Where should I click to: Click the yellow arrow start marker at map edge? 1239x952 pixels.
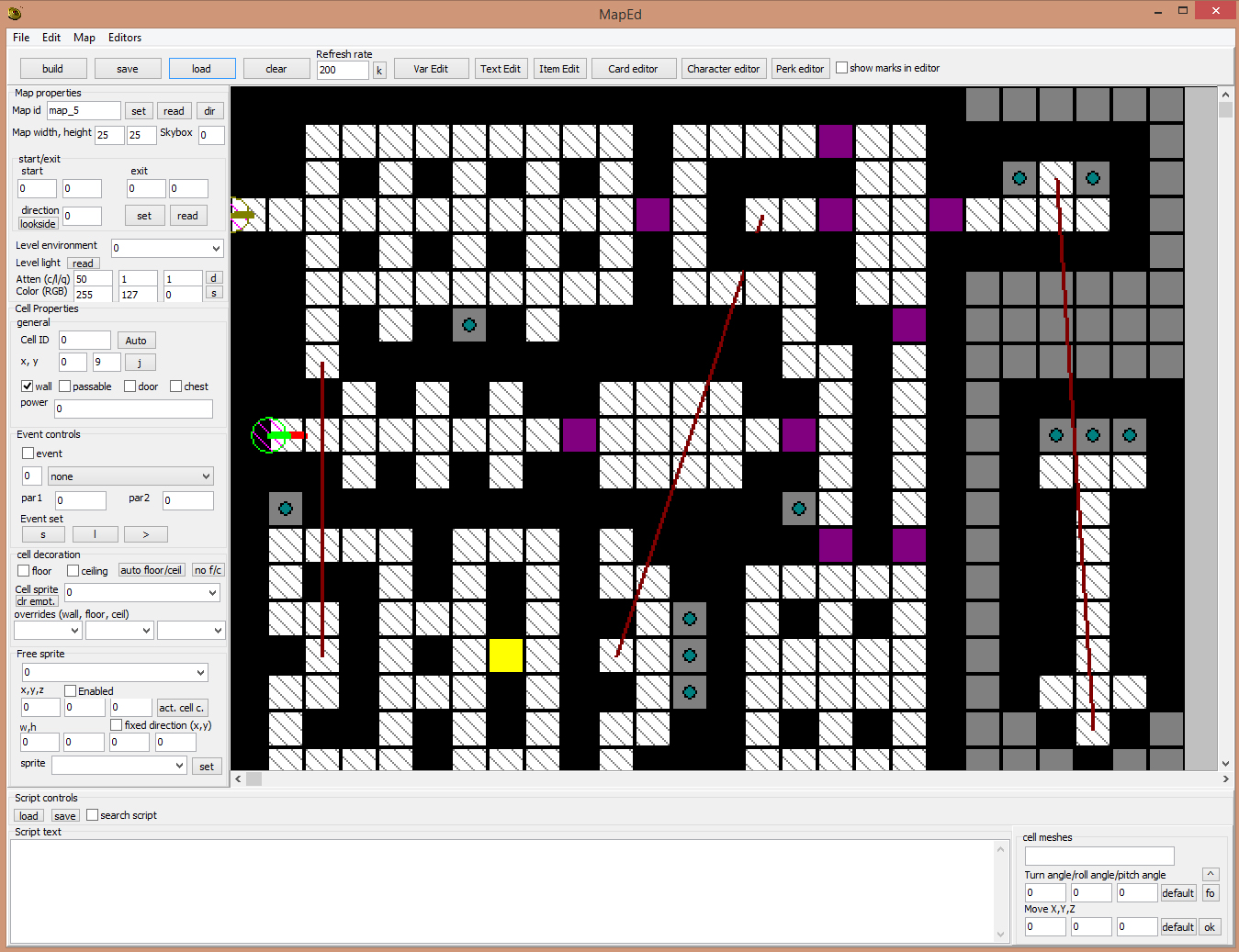point(241,215)
